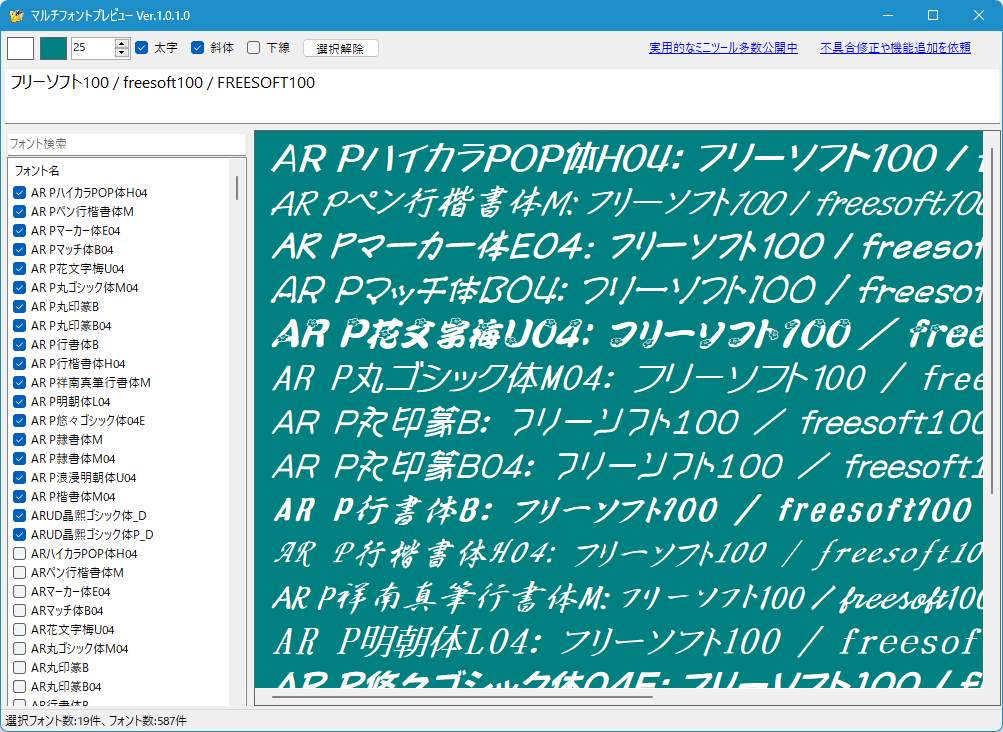
Task: Click the 選択解除 button
Action: point(340,49)
